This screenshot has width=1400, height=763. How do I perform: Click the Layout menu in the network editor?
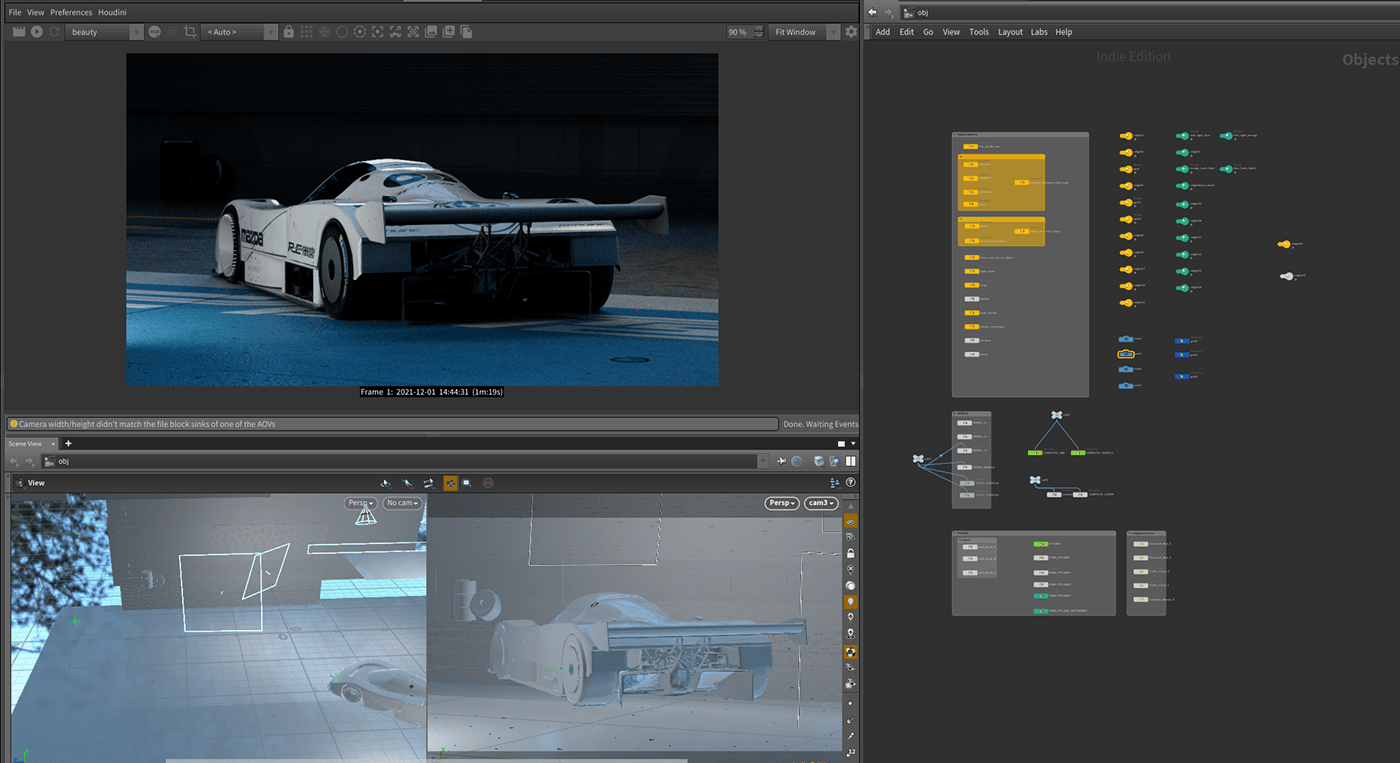click(1010, 31)
